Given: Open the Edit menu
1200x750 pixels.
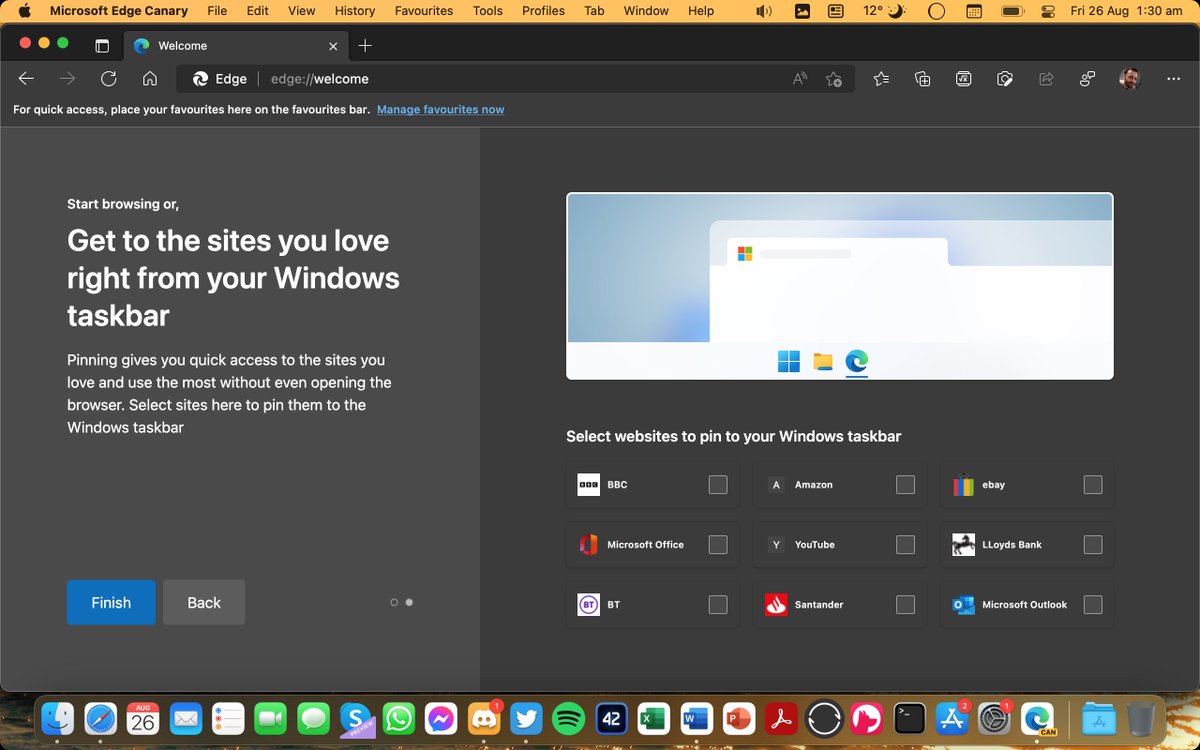Looking at the screenshot, I should point(258,11).
